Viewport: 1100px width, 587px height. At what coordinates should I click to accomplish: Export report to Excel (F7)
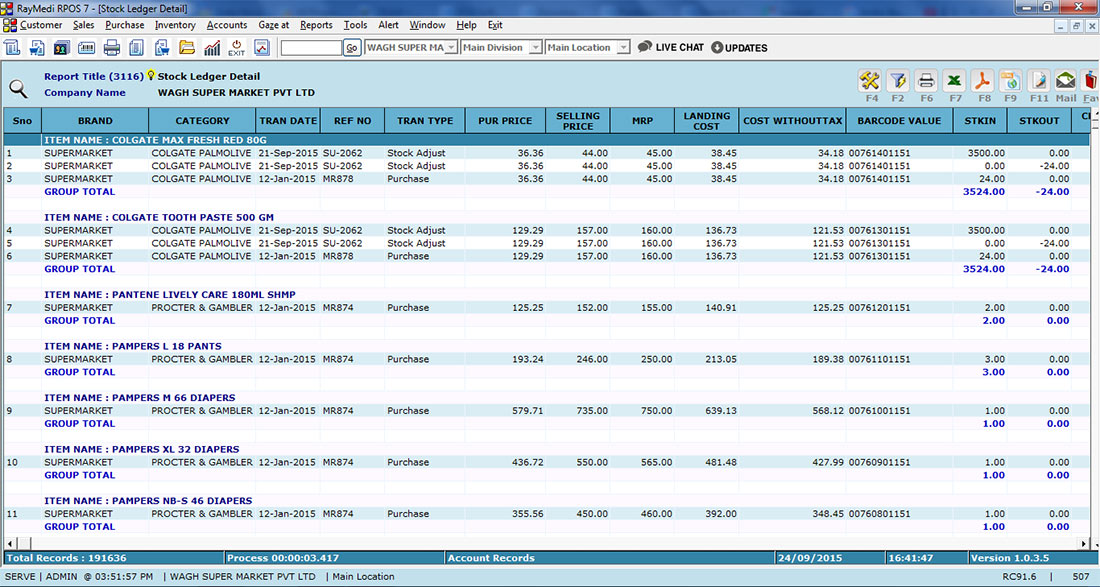tap(954, 81)
